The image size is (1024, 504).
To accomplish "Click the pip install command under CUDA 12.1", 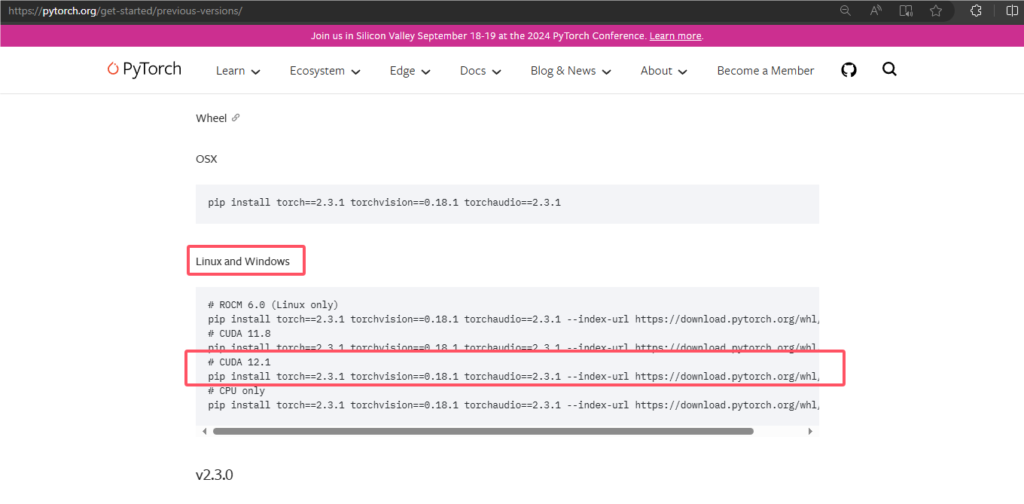I will 513,376.
